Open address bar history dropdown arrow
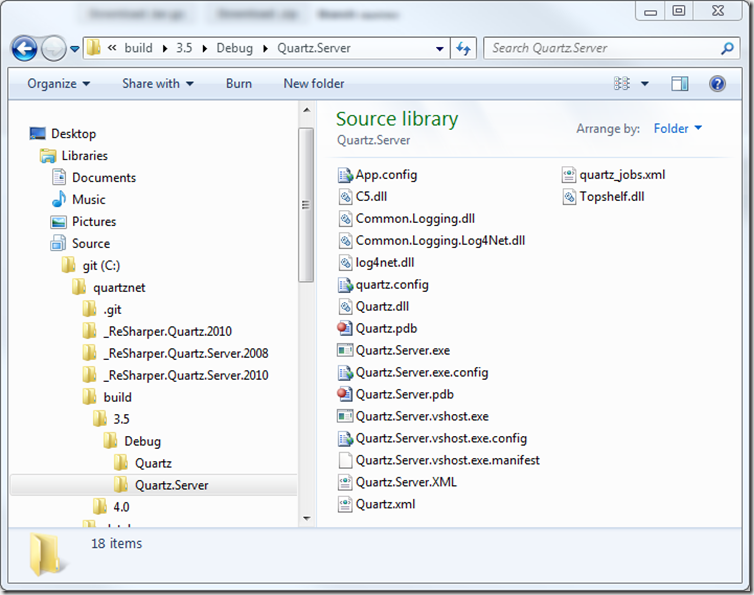The height and width of the screenshot is (595, 754). click(440, 49)
